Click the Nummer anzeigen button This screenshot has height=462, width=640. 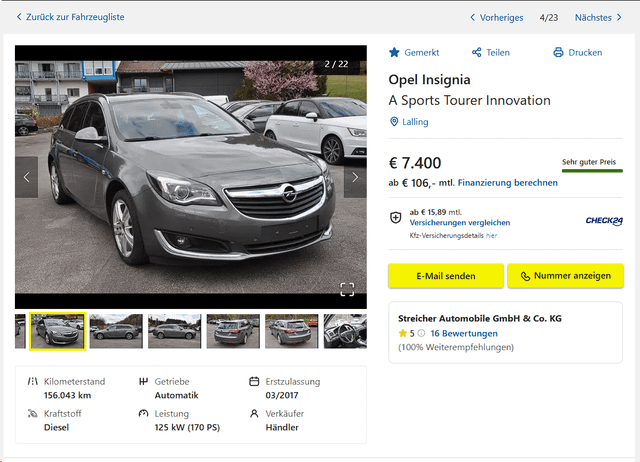(565, 276)
